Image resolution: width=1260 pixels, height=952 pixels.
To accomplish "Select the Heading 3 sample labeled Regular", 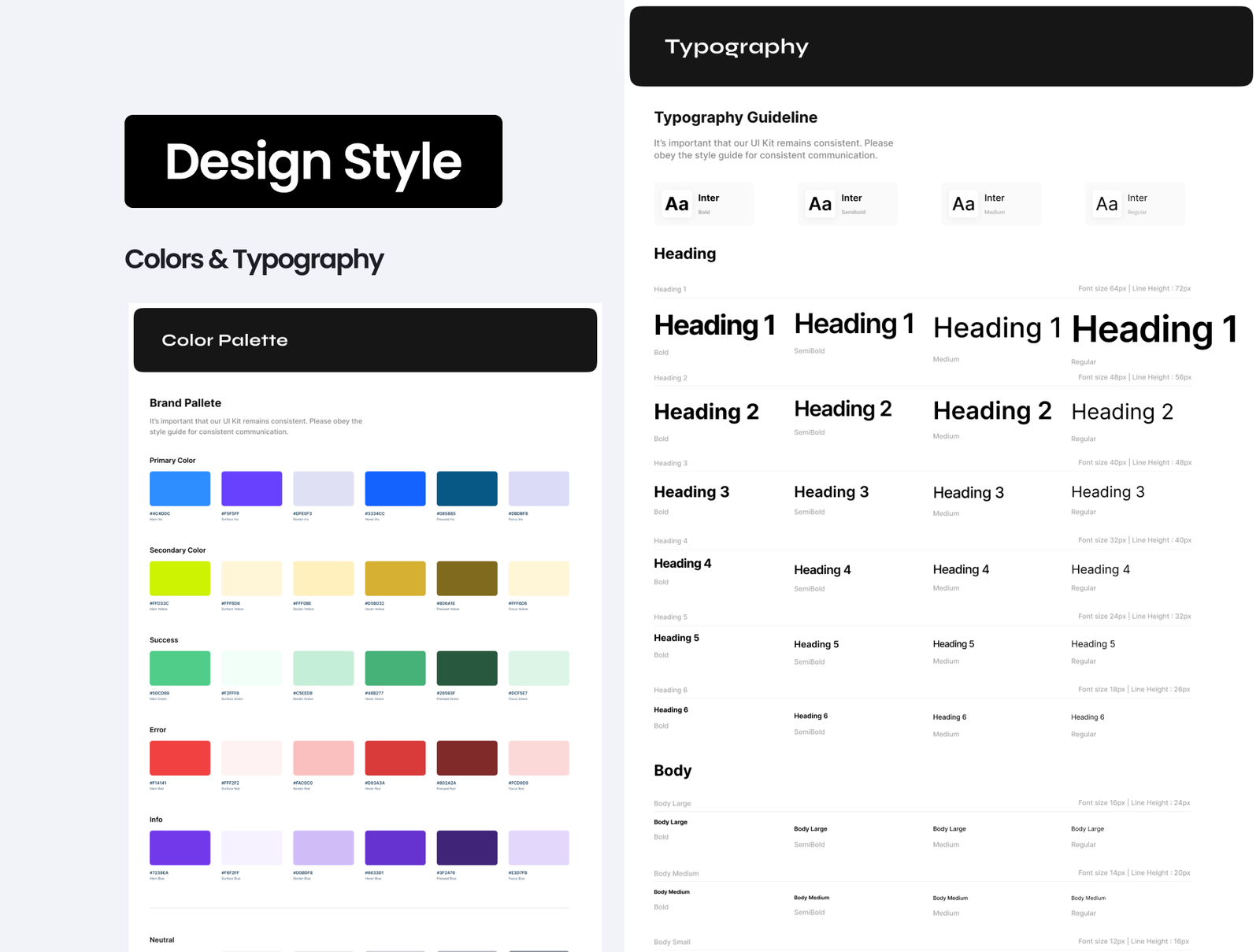I will click(x=1107, y=492).
